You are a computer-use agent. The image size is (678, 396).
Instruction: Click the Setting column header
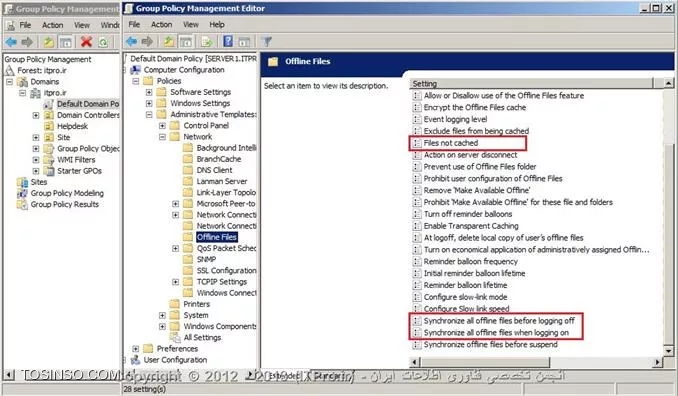coord(531,83)
